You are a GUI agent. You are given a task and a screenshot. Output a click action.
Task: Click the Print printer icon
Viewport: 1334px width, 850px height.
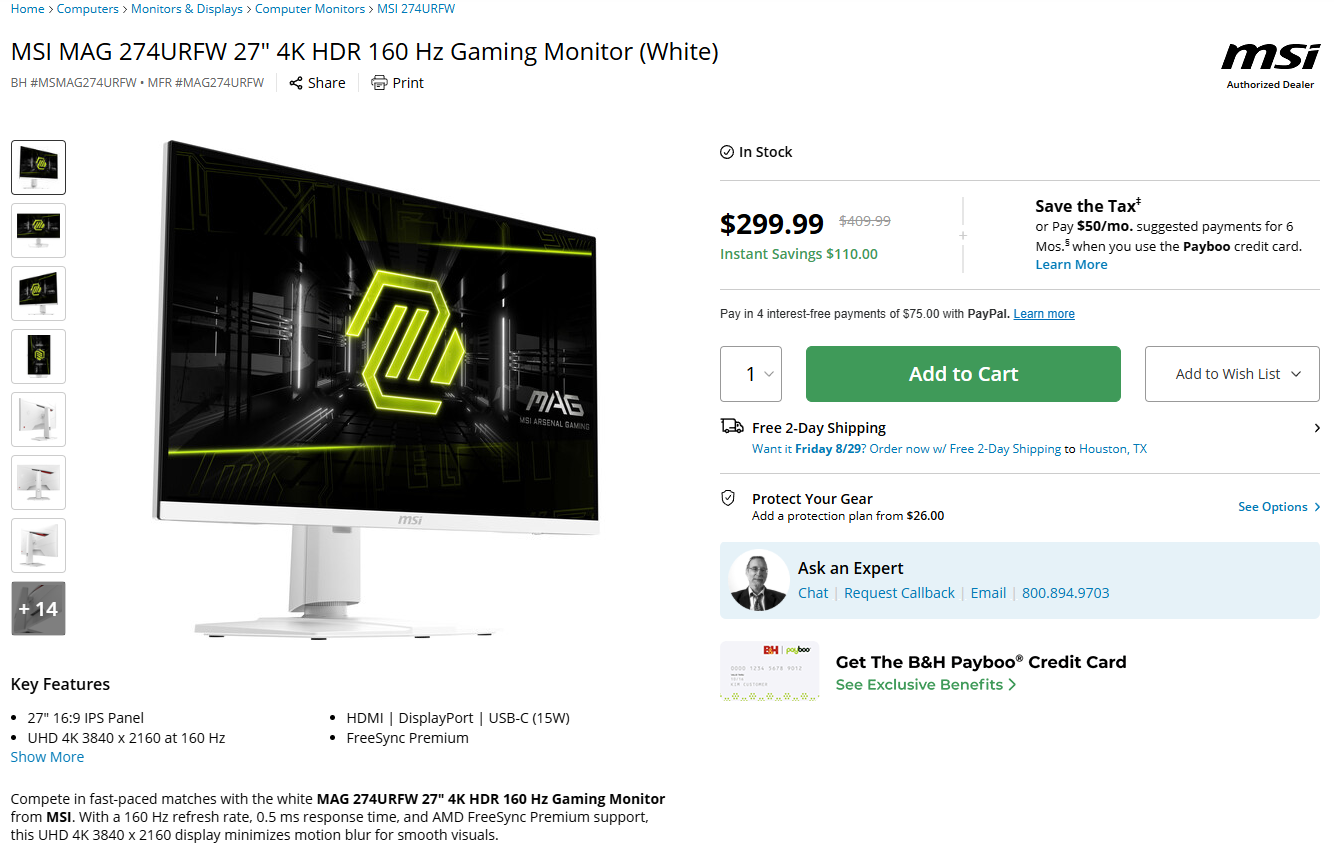(x=379, y=83)
